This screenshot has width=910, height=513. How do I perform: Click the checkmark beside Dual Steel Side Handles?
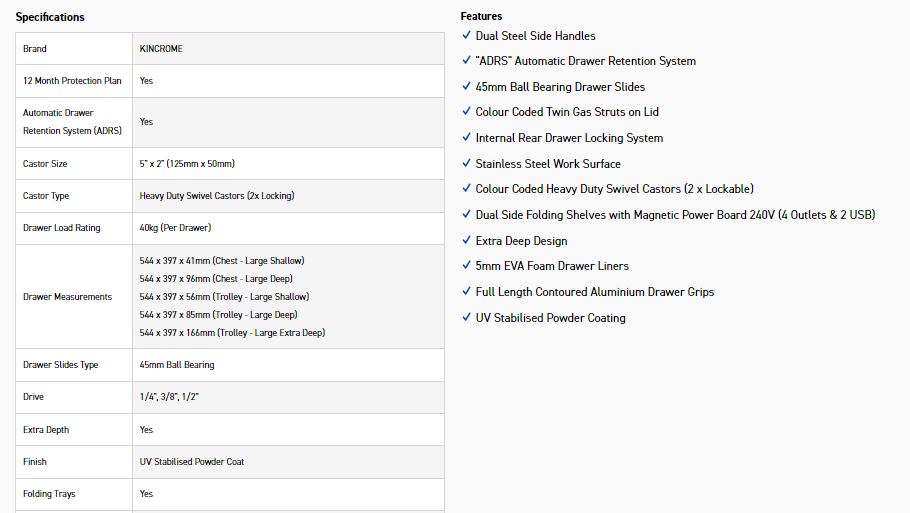[x=466, y=35]
